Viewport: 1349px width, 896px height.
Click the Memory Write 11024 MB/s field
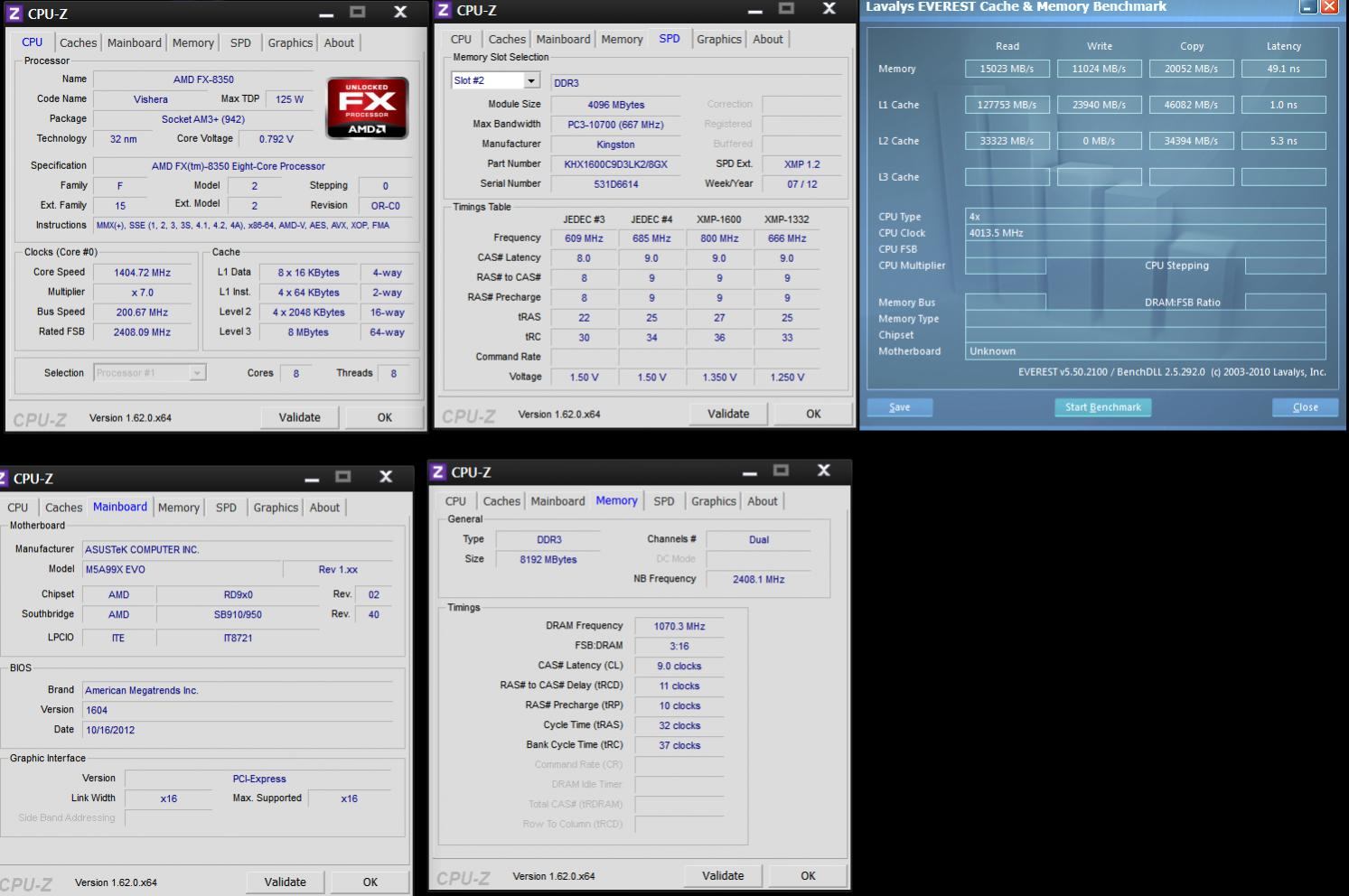coord(1100,69)
